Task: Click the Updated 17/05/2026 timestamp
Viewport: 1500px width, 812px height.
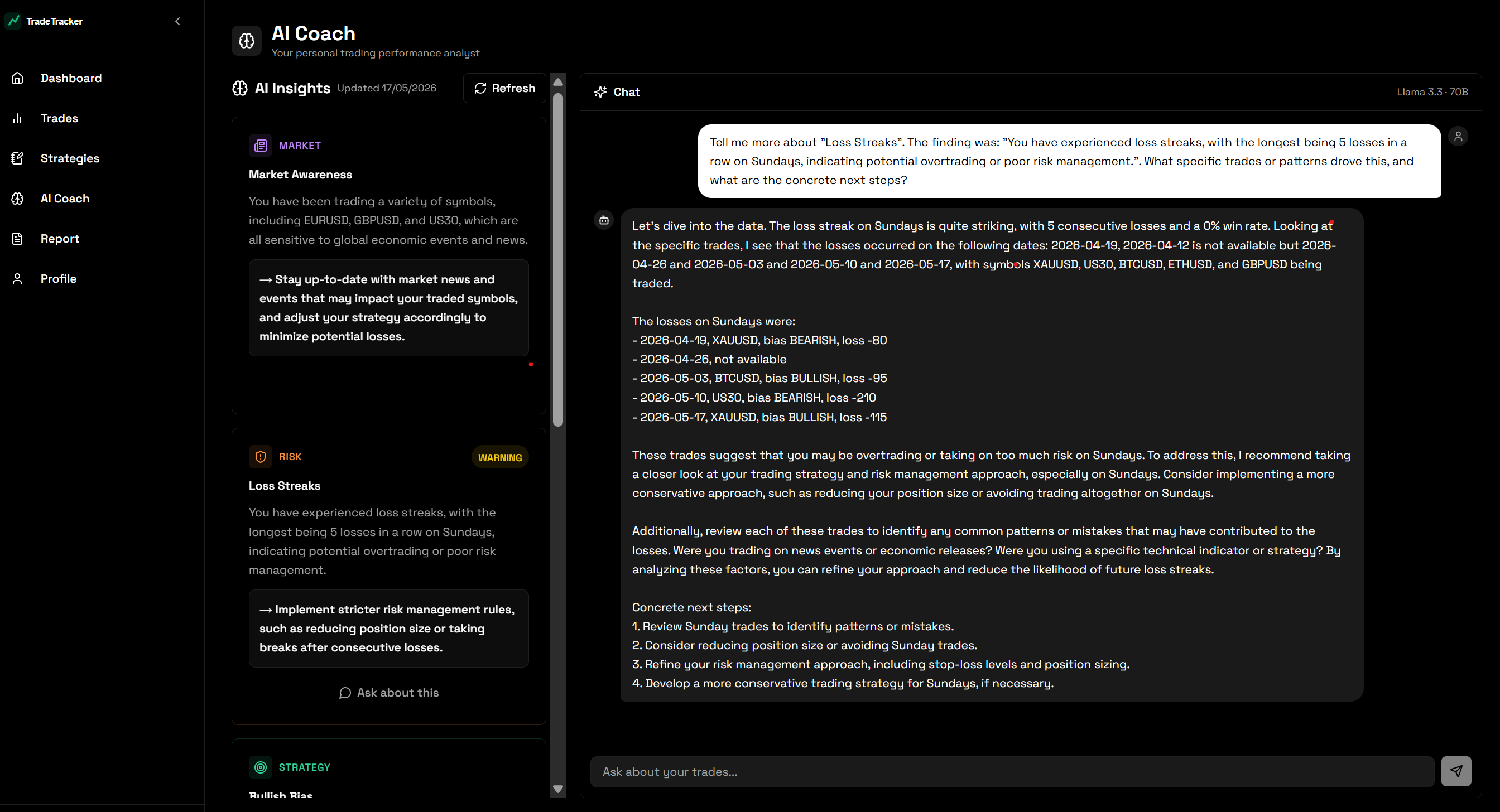Action: click(387, 88)
